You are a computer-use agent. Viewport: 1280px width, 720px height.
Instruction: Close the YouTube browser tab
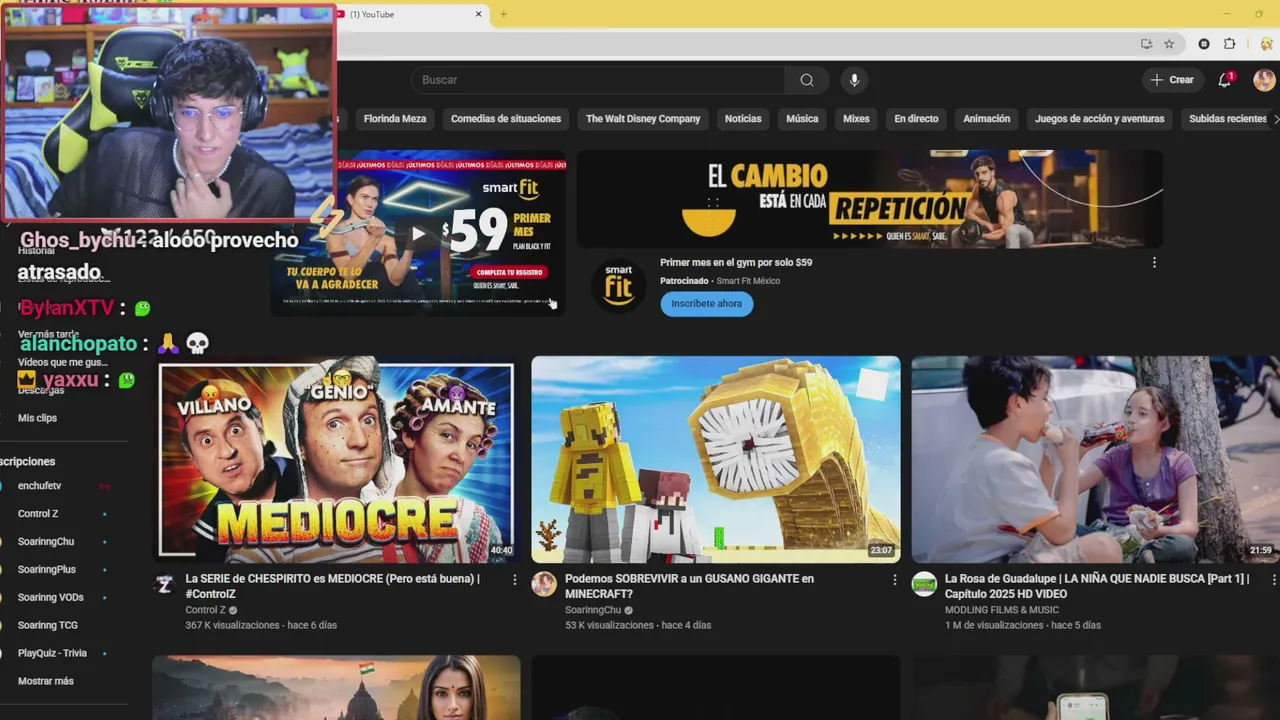coord(478,14)
